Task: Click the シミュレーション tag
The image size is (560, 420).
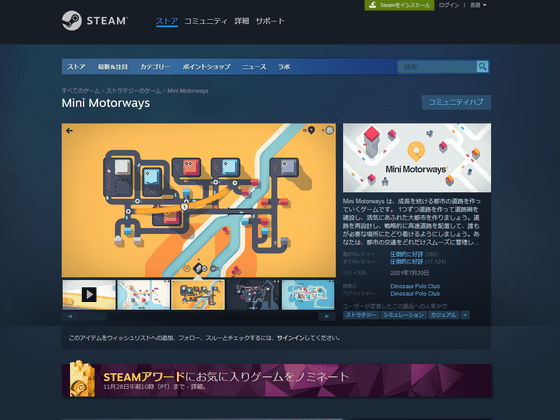Action: click(404, 315)
